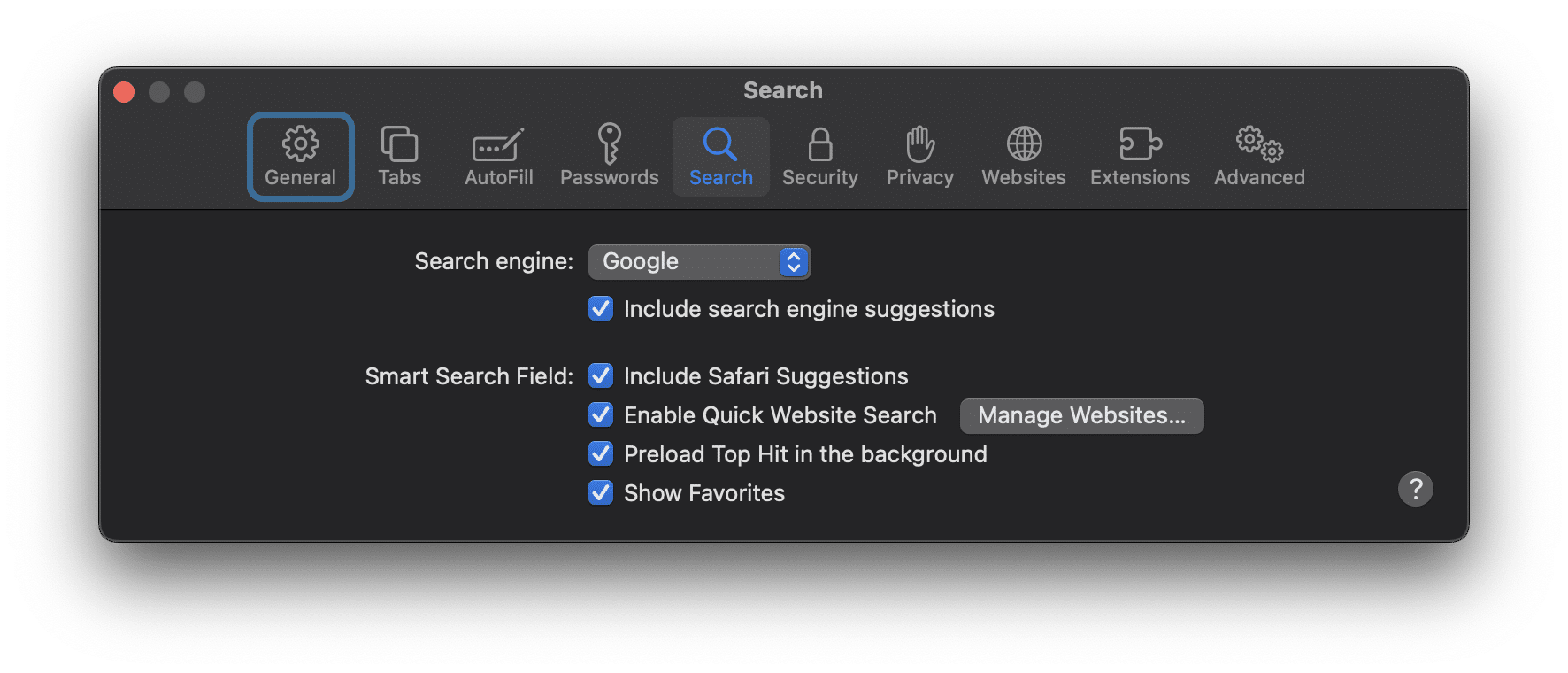Close the preferences window red button
Image resolution: width=1568 pixels, height=673 pixels.
coord(124,92)
